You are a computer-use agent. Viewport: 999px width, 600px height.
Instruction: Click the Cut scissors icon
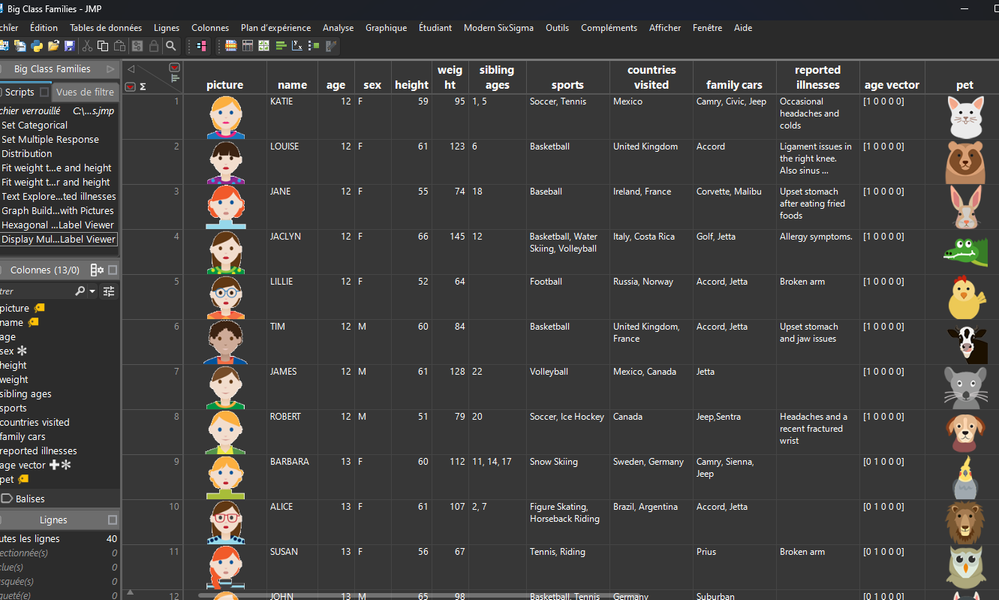coord(87,46)
